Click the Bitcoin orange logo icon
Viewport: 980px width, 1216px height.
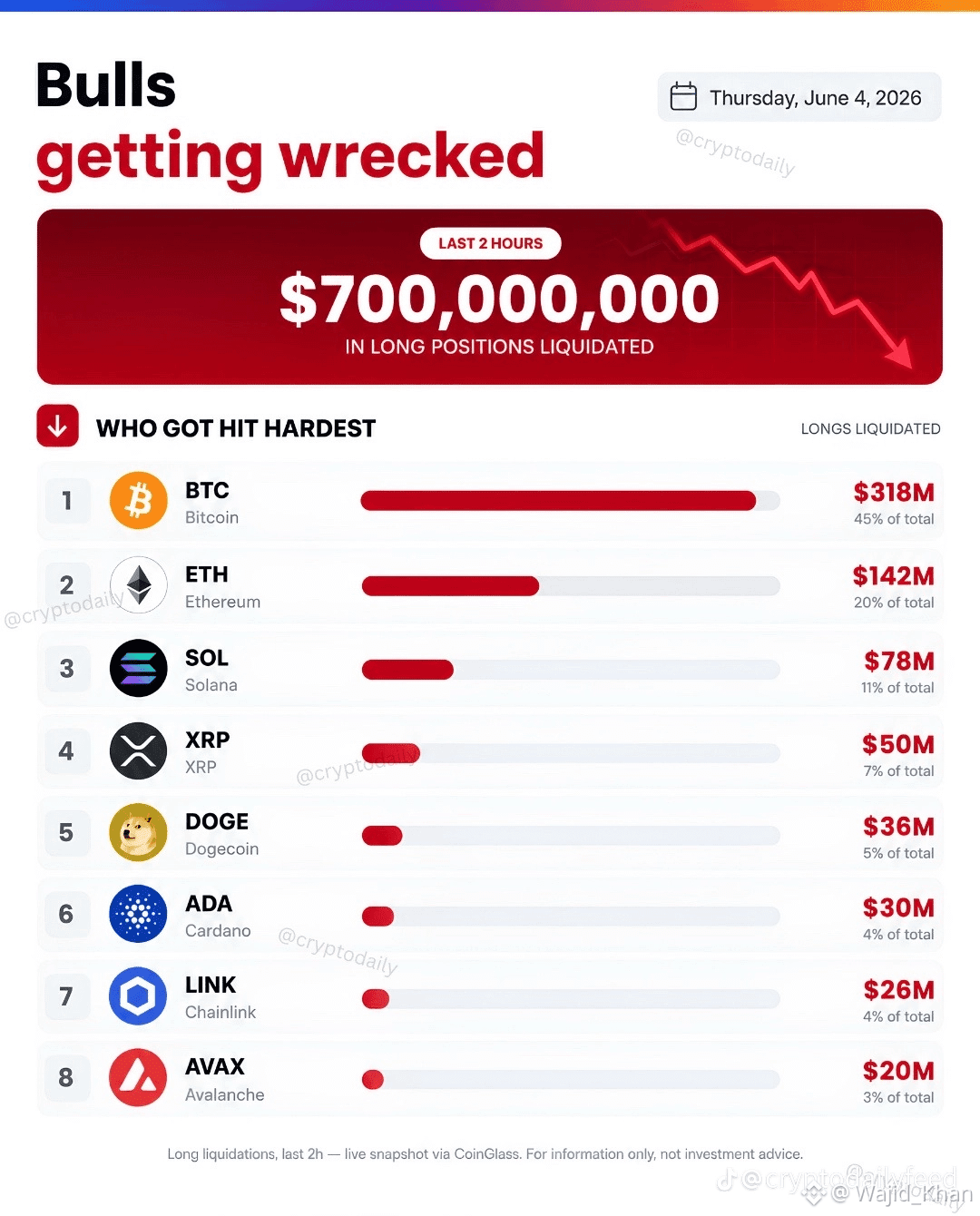(x=139, y=501)
